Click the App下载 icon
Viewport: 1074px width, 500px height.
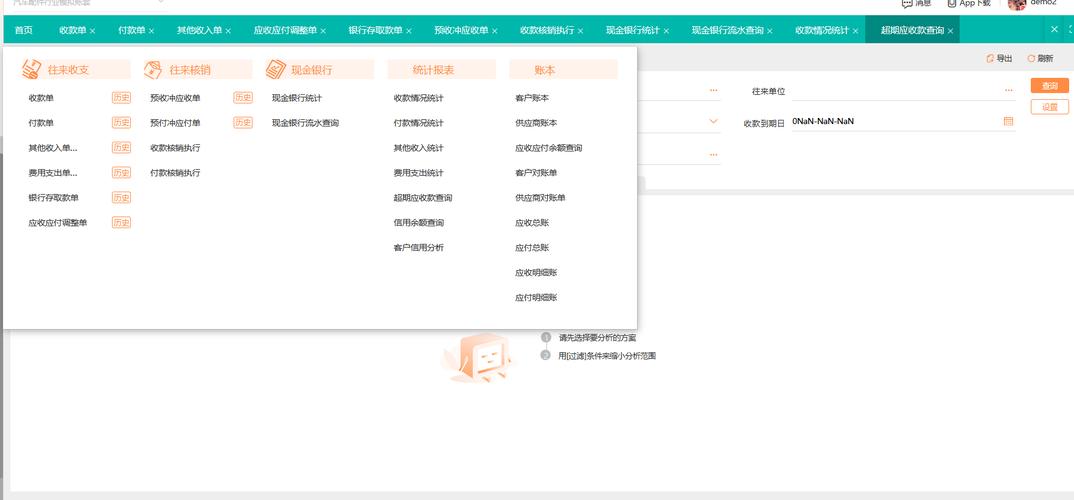[x=952, y=3]
